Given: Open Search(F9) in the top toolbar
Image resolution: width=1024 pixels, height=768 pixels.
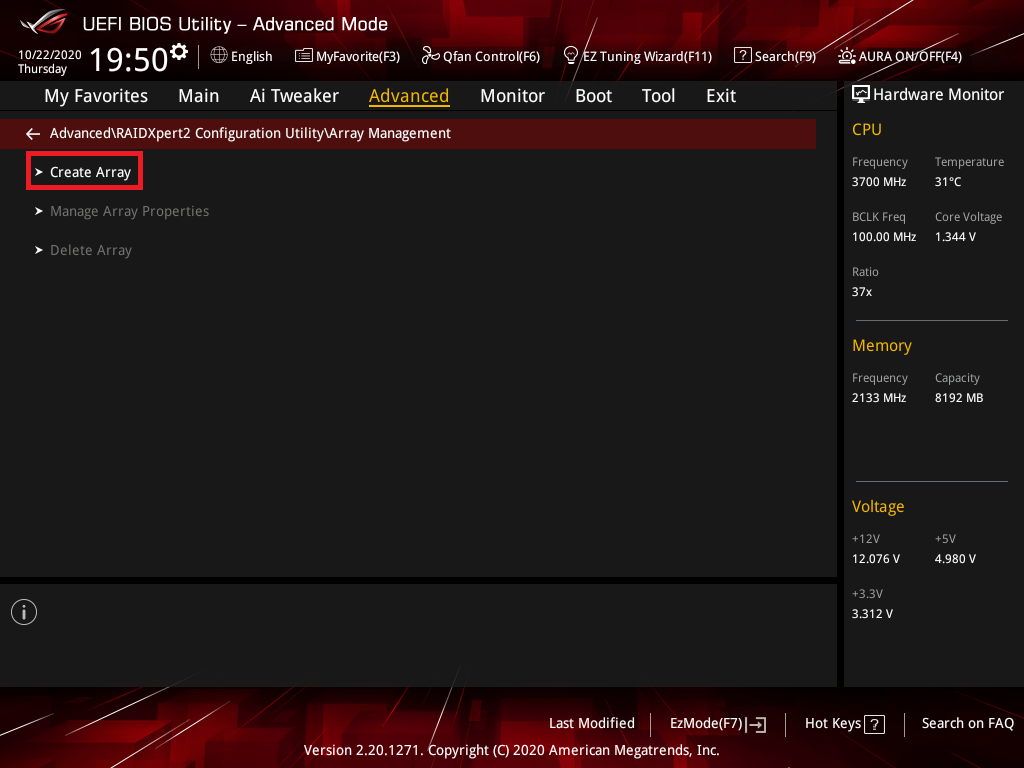Looking at the screenshot, I should coord(775,56).
